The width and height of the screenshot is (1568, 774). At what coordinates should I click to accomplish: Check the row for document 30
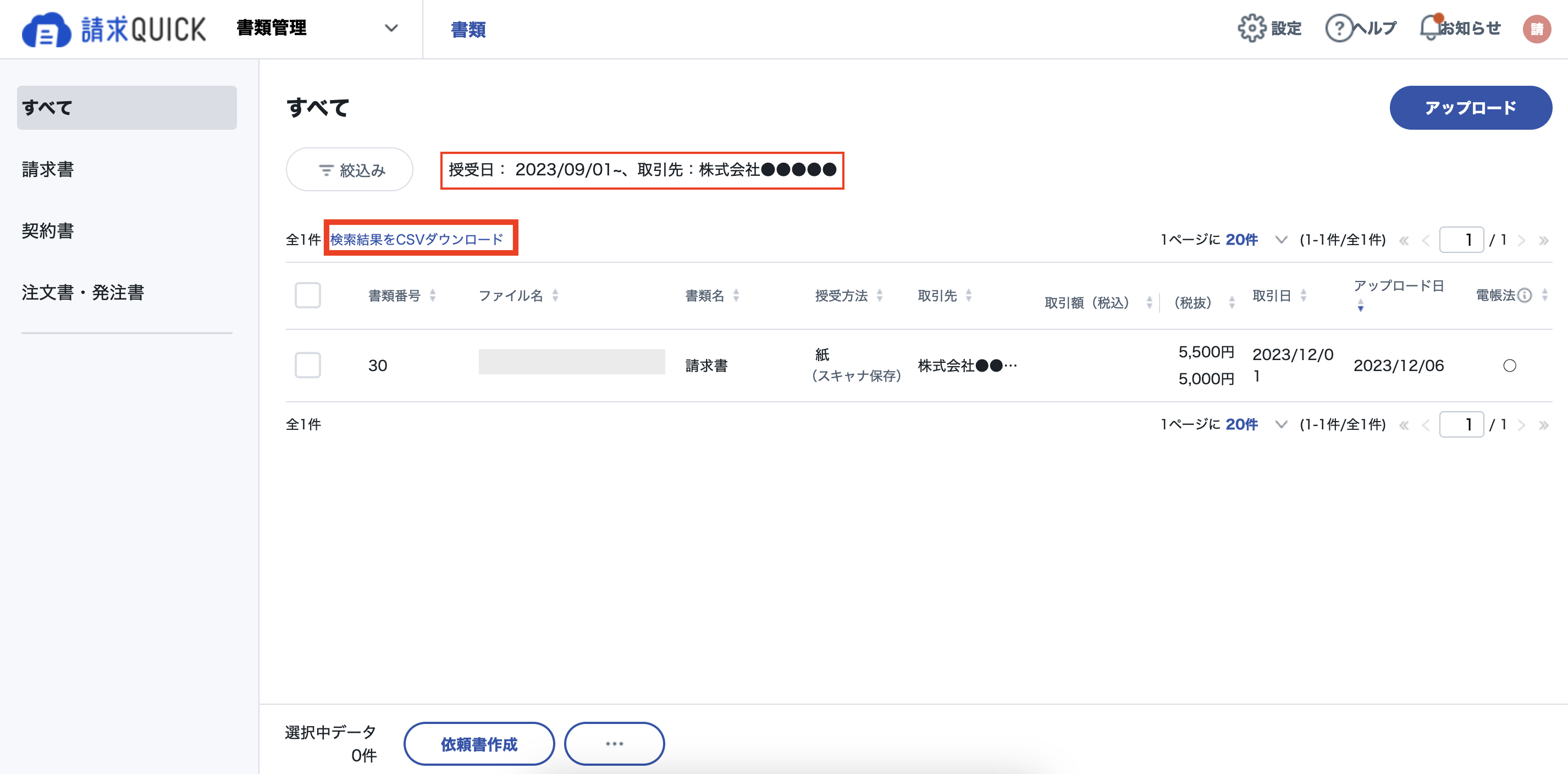click(307, 365)
